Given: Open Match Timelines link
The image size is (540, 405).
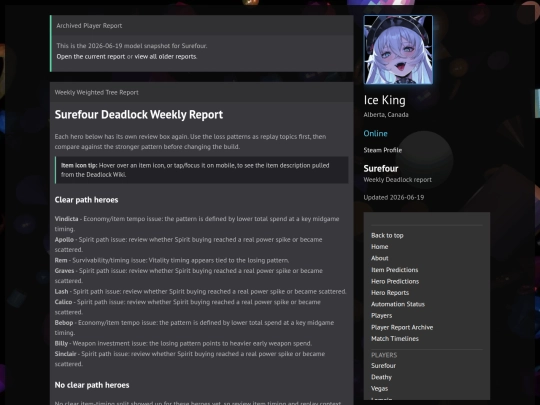Looking at the screenshot, I should coord(395,339).
